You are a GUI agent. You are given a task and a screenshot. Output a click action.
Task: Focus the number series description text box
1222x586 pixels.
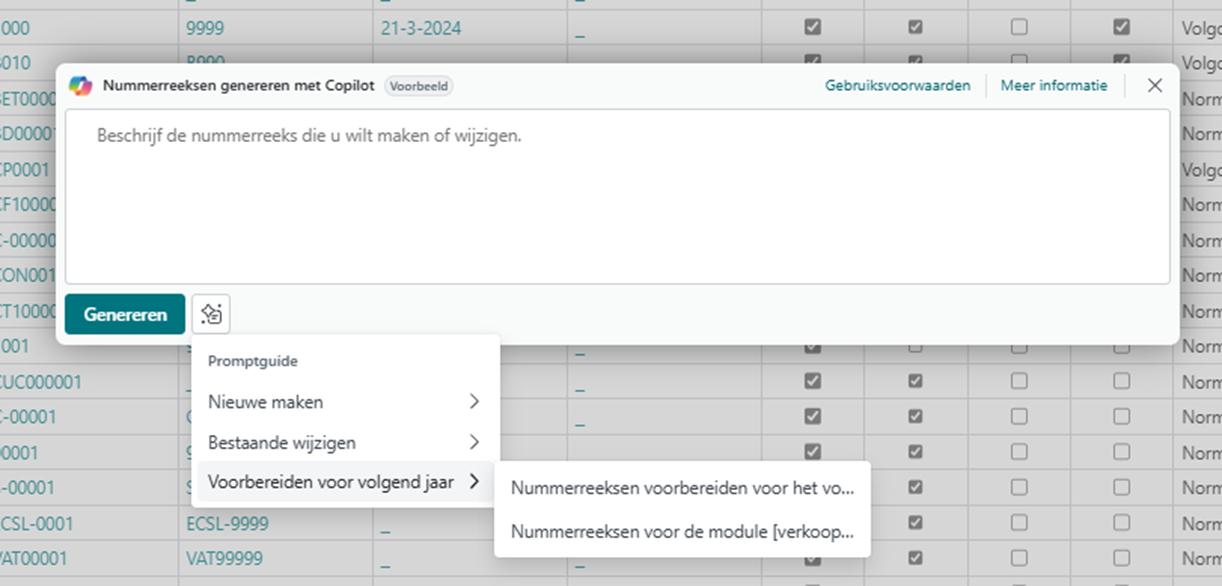[x=617, y=196]
